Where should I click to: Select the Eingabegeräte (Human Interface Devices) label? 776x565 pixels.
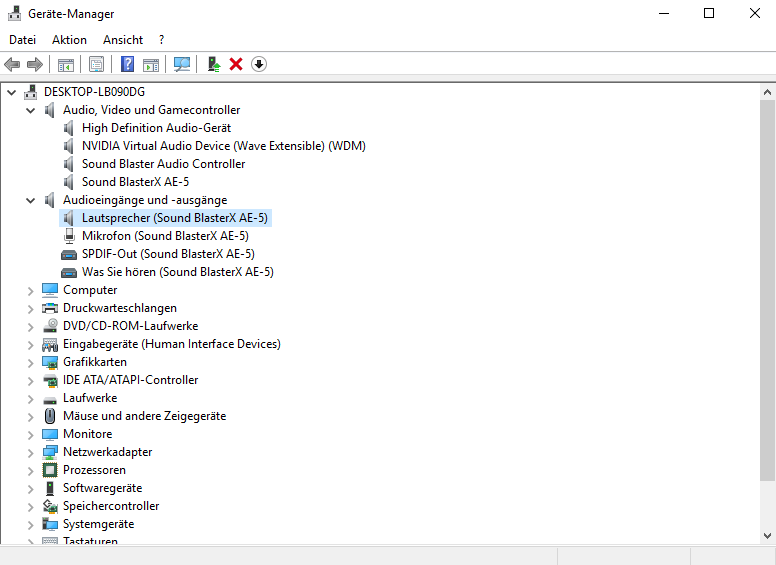pyautogui.click(x=172, y=344)
